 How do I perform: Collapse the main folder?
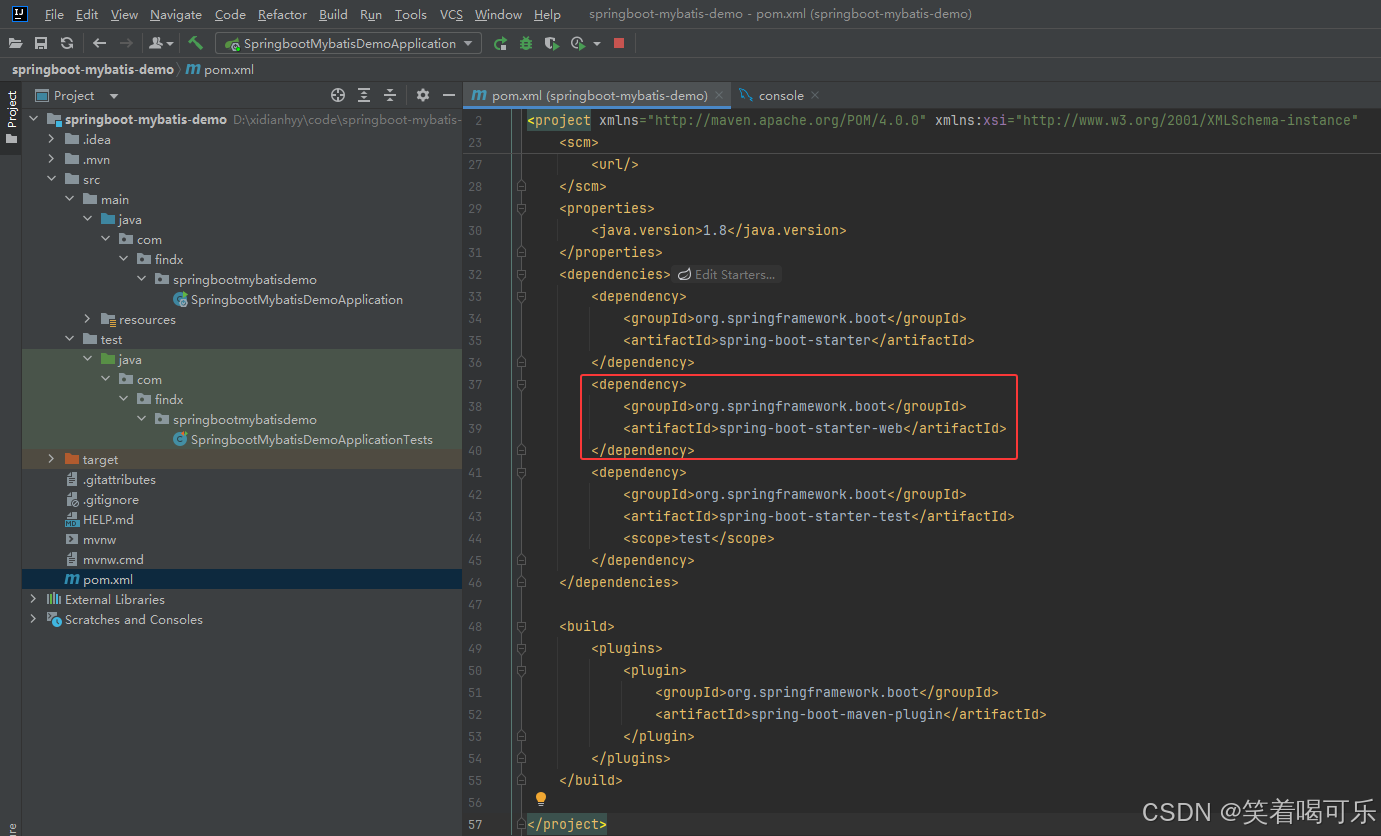click(x=69, y=199)
